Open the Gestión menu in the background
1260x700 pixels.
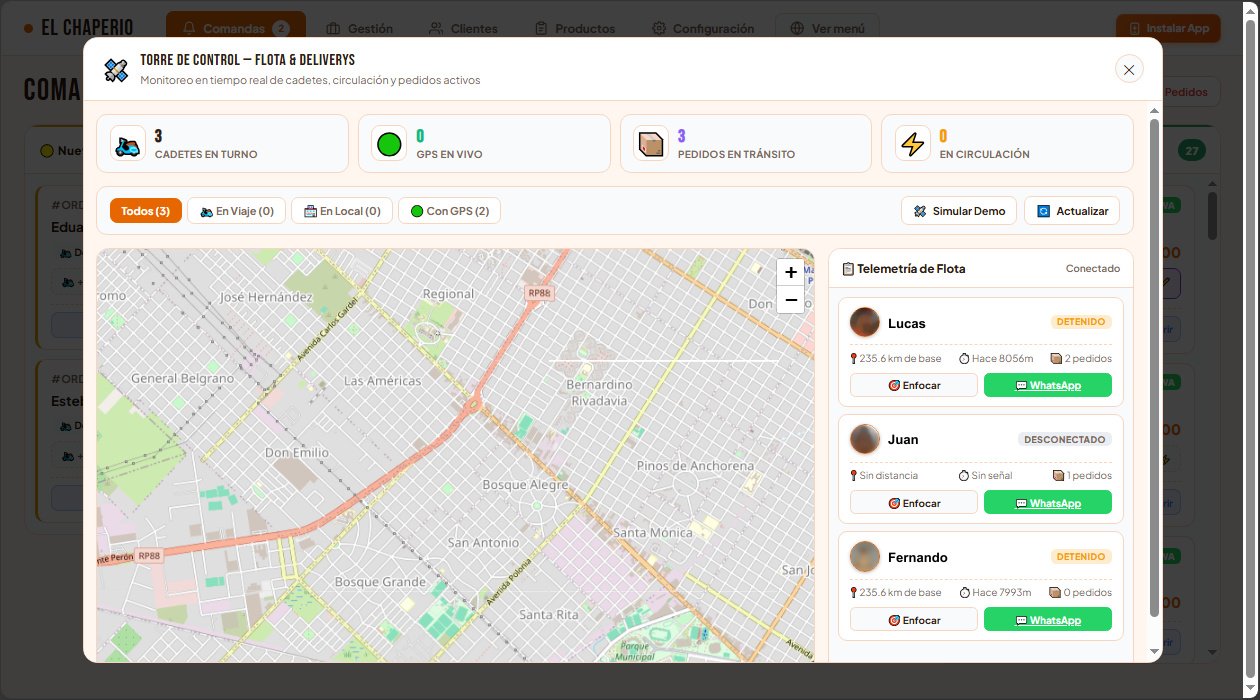point(359,28)
